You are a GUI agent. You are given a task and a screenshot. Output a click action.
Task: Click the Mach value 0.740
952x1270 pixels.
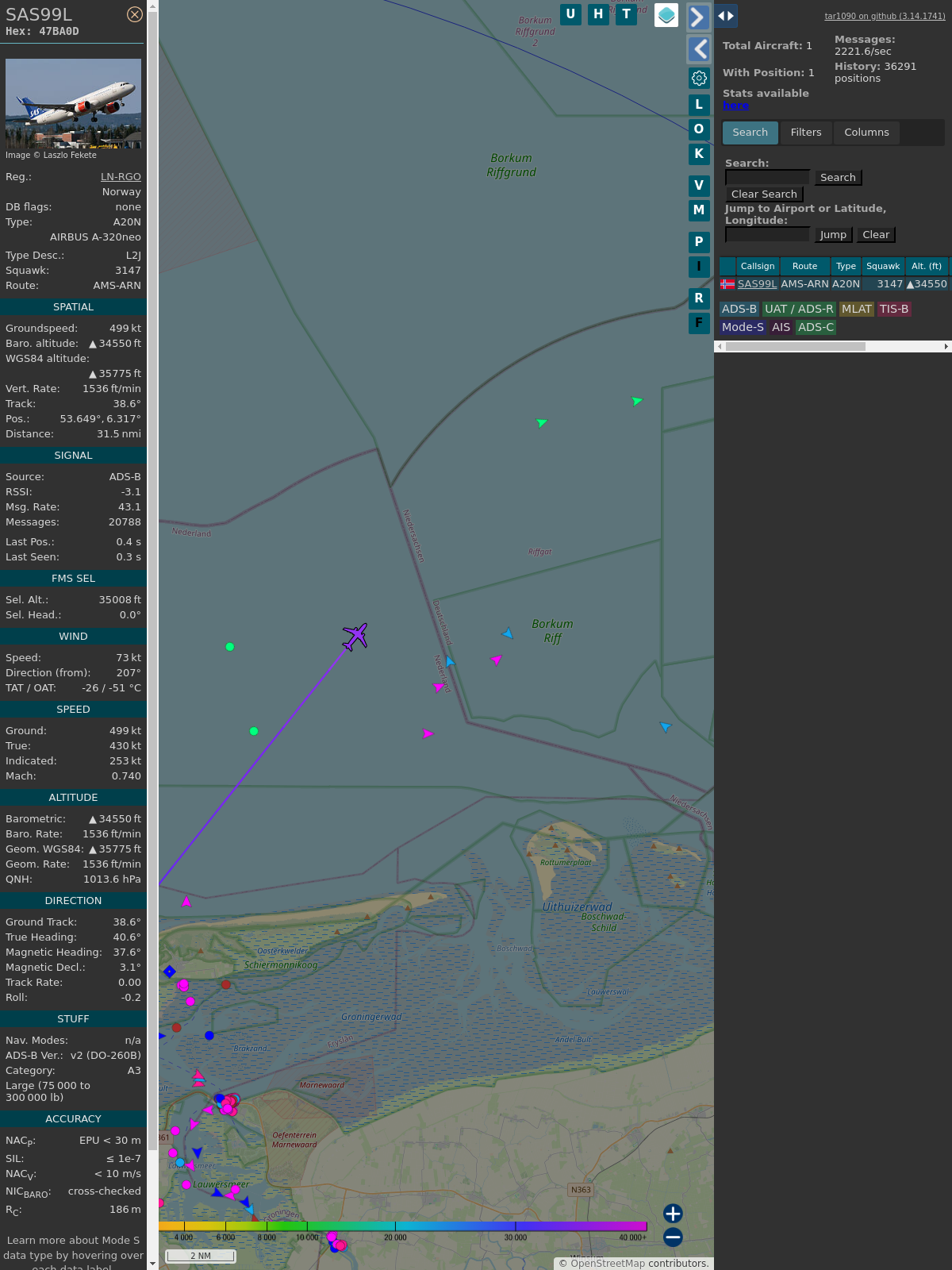click(x=126, y=776)
